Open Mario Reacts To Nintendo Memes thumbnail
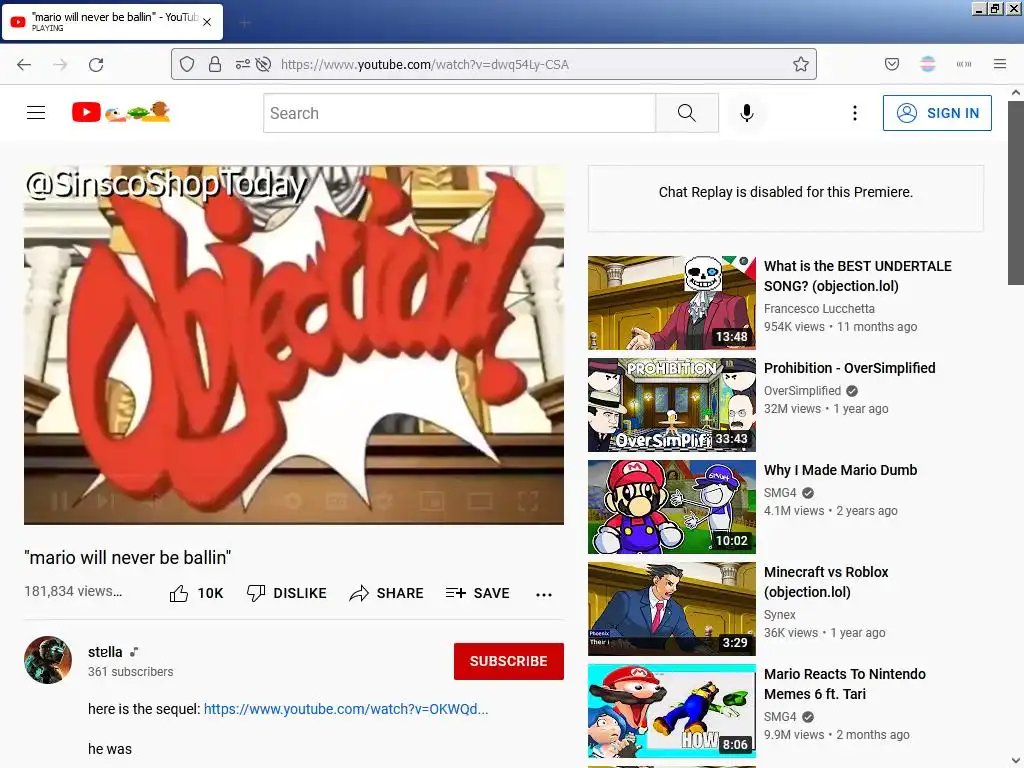The image size is (1024, 768). click(x=671, y=711)
